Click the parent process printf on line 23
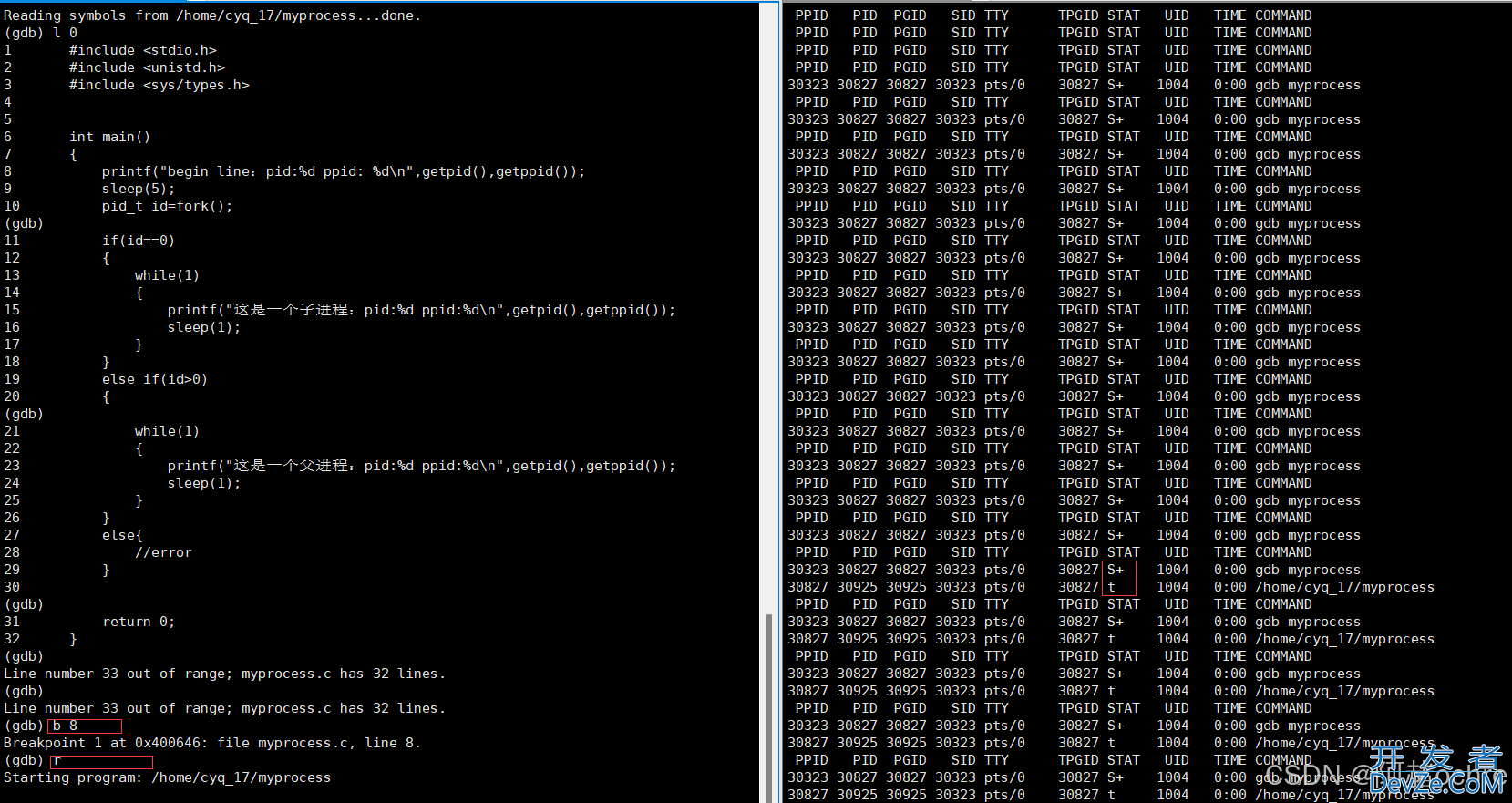This screenshot has height=803, width=1512. 421,466
